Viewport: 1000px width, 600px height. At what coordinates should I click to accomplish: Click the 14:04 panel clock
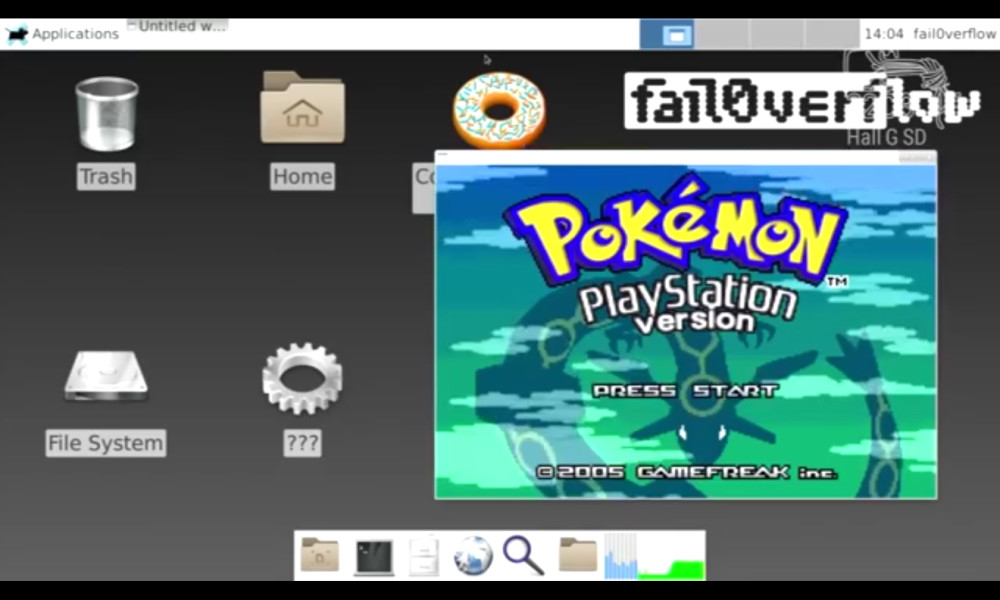(x=884, y=34)
